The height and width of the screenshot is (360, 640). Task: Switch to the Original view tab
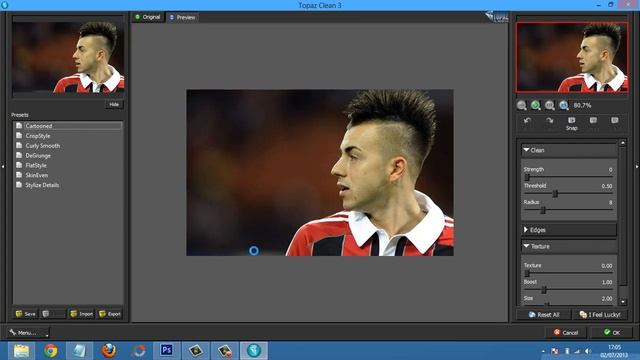[148, 17]
